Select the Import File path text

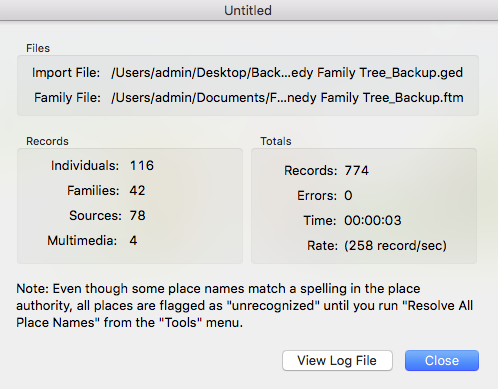287,73
